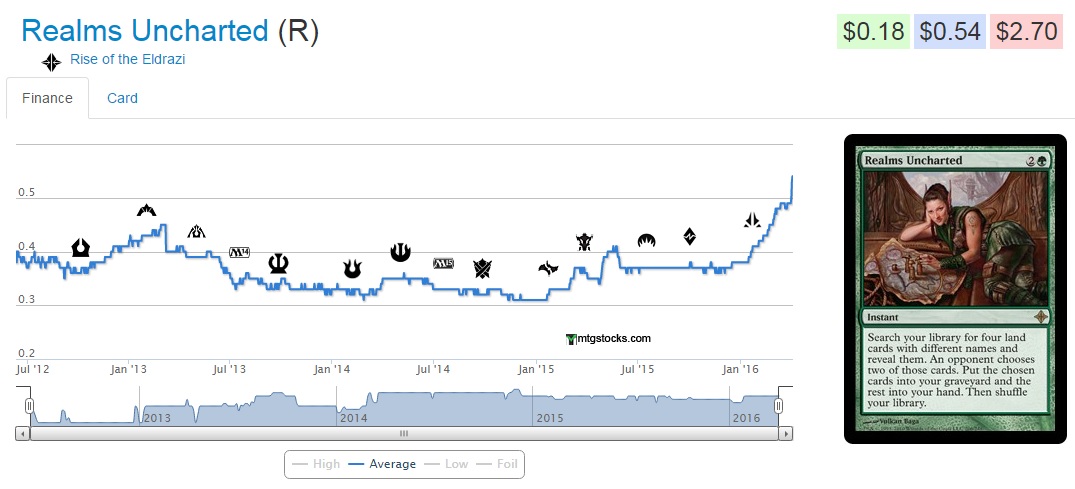This screenshot has height=489, width=1075.
Task: Click the Khans of Tarkir set symbol
Action: pos(483,267)
